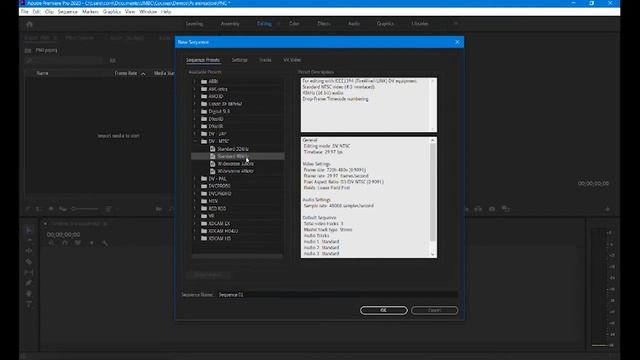Select the Slip tool
The width and height of the screenshot is (640, 360).
click(x=29, y=272)
